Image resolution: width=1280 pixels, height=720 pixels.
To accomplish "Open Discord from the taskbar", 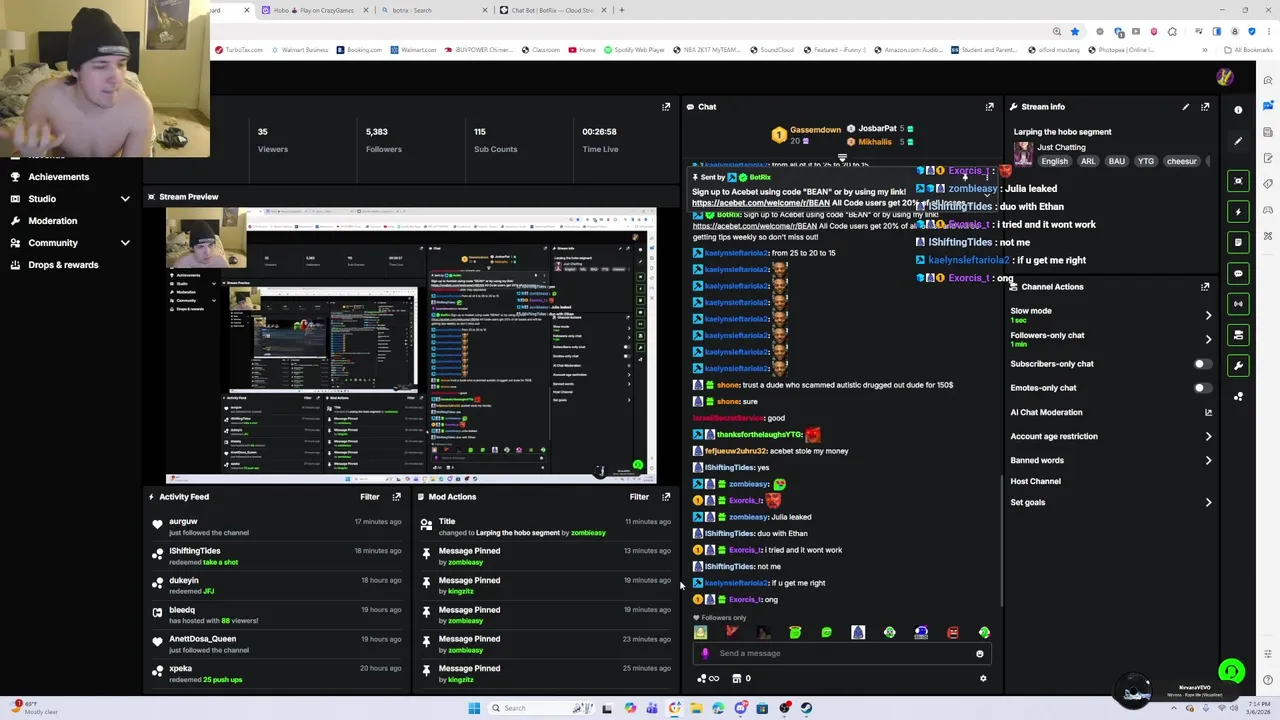I will [x=740, y=708].
